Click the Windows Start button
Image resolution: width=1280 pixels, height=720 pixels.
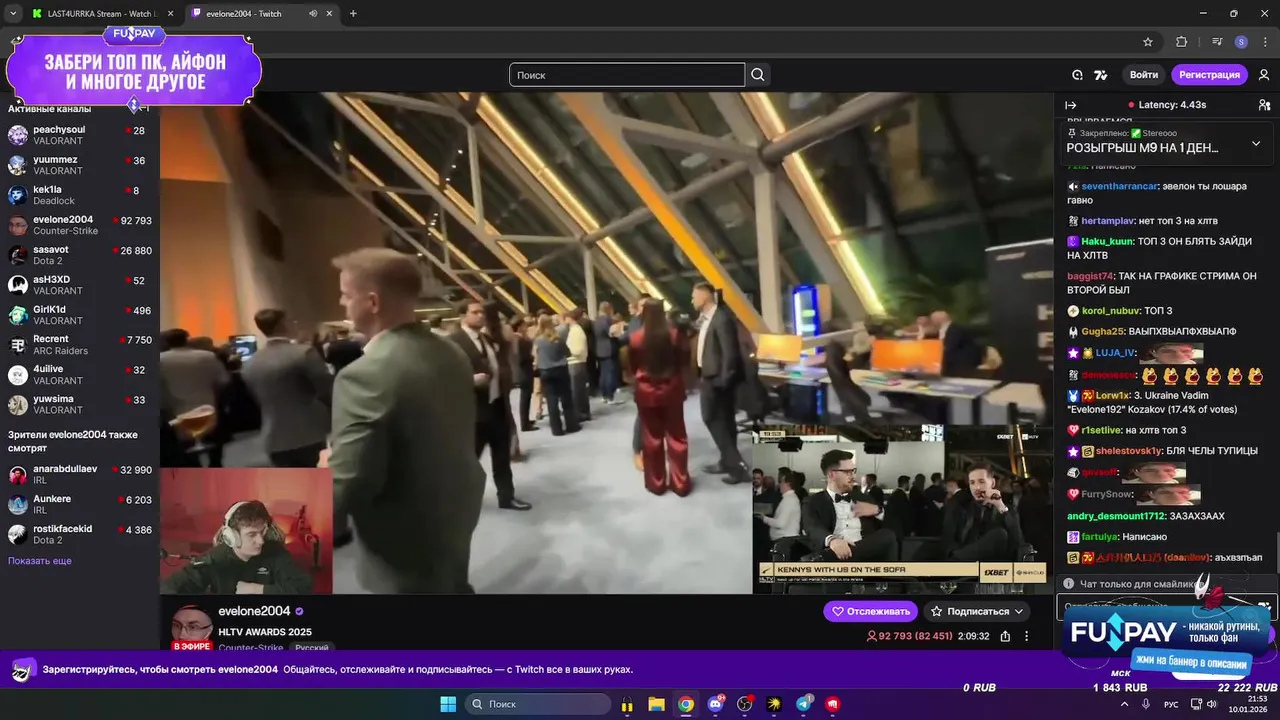pyautogui.click(x=448, y=704)
